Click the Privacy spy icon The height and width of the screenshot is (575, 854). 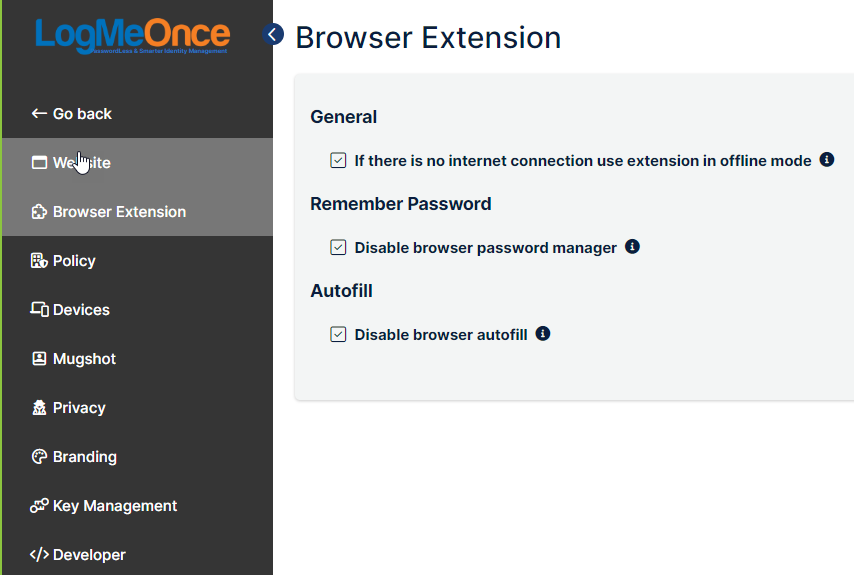[x=39, y=407]
